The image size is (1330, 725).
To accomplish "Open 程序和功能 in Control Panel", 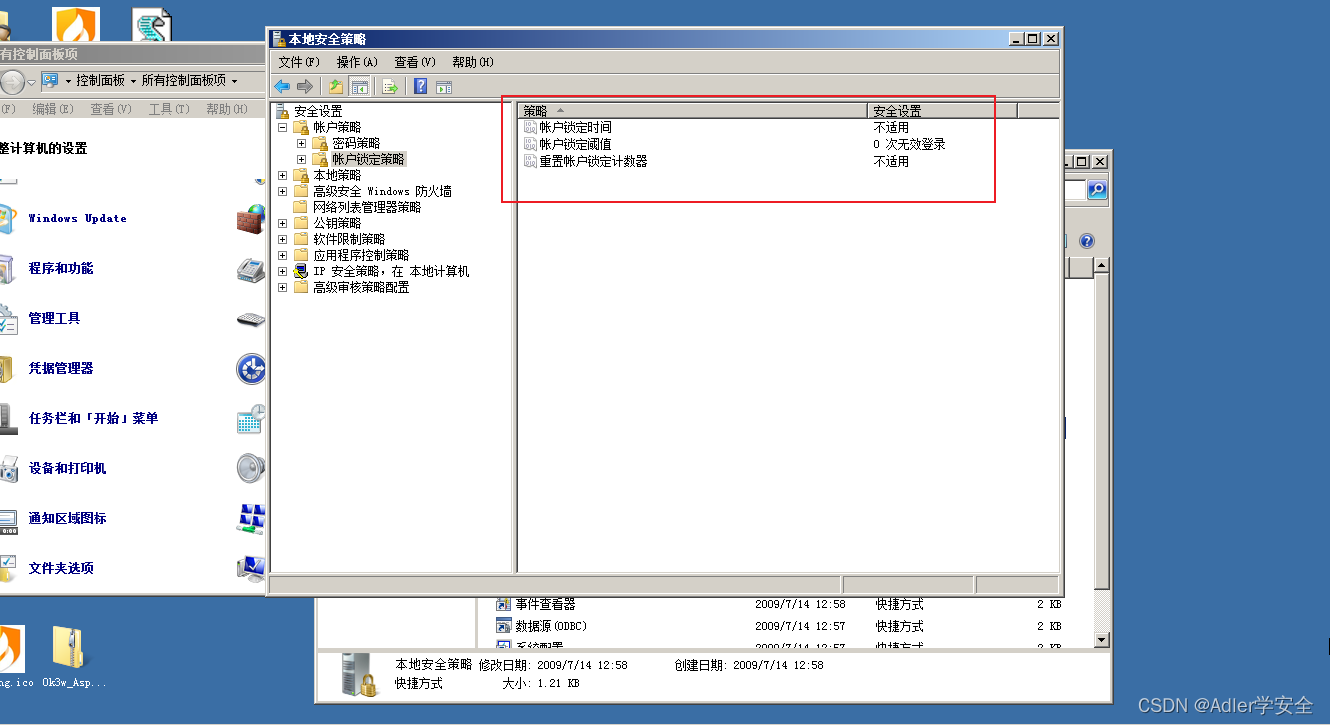I will pyautogui.click(x=61, y=268).
